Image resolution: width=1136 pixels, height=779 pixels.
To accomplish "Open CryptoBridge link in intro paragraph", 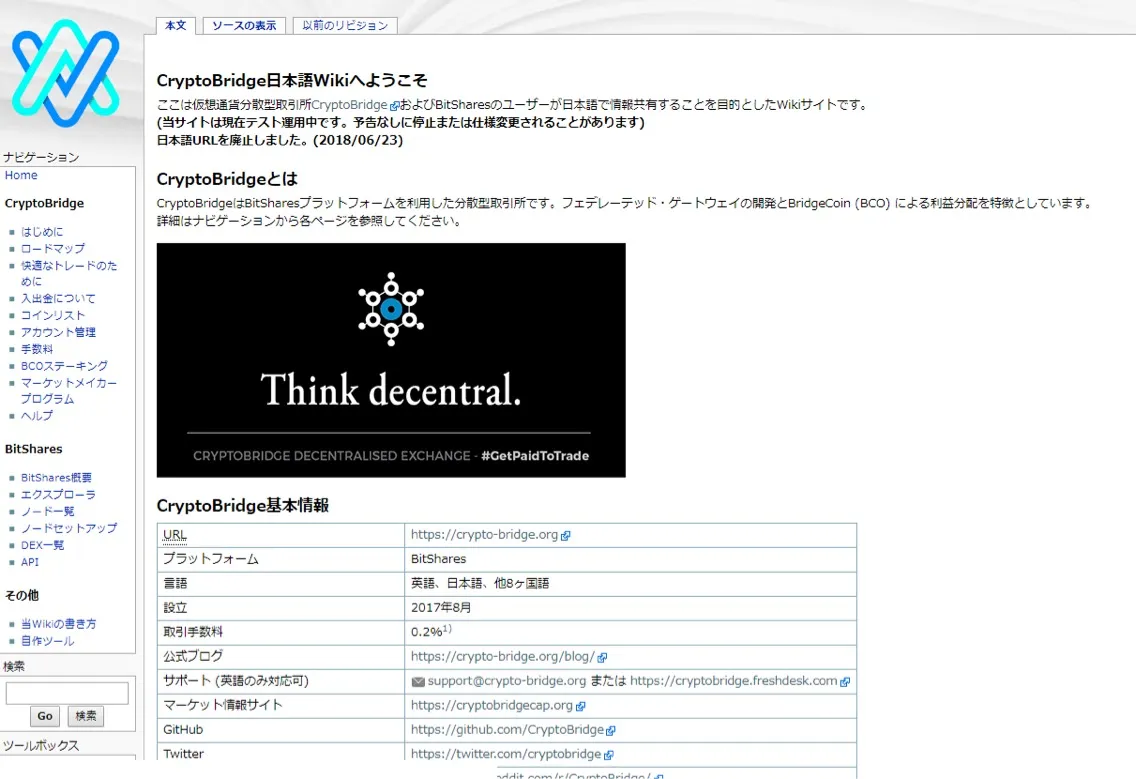I will pos(349,105).
